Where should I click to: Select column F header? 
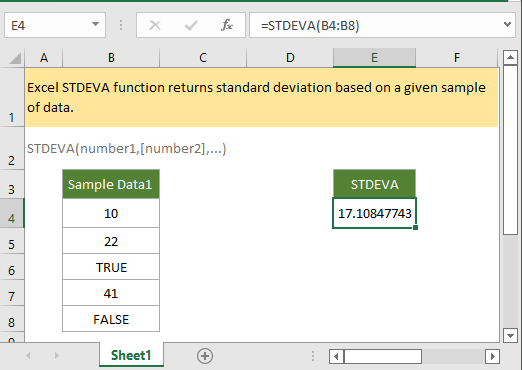[457, 58]
